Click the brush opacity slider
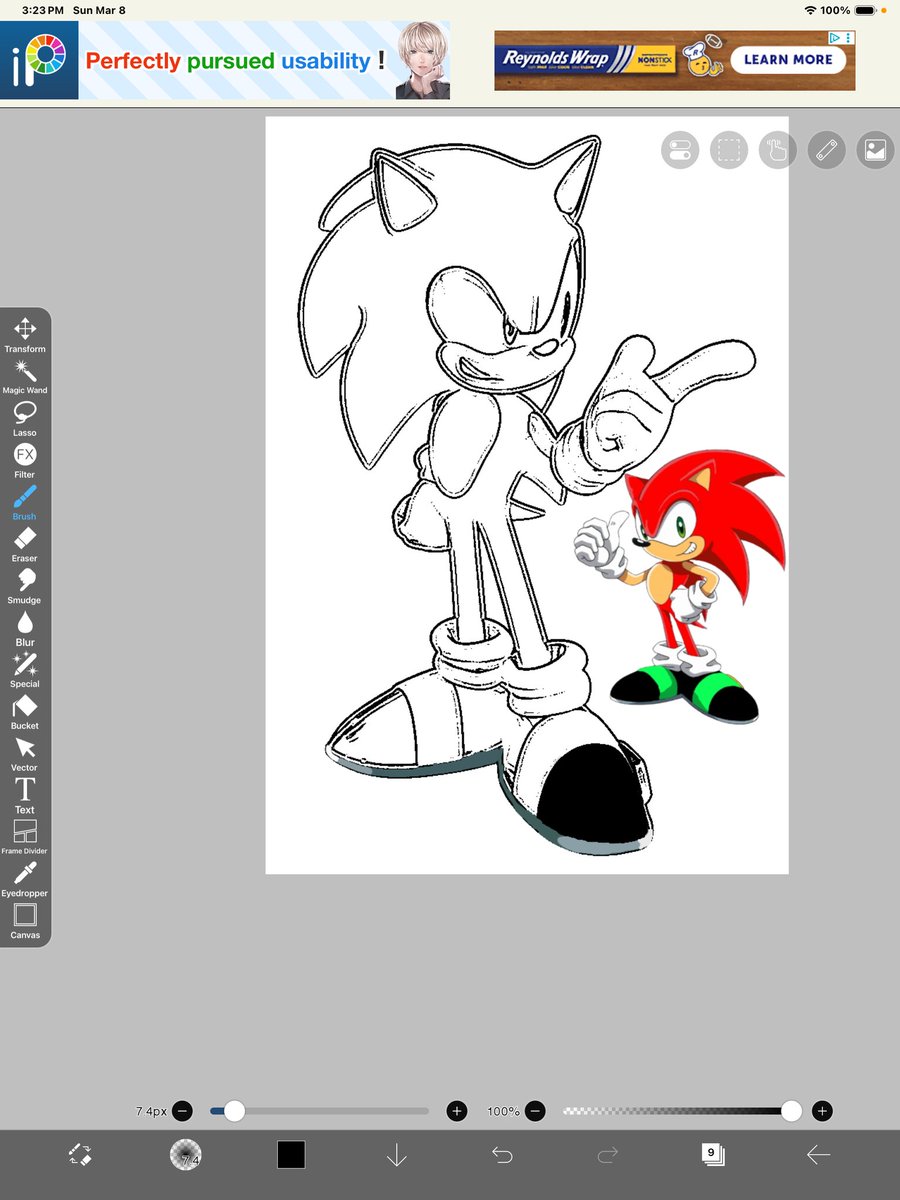The width and height of the screenshot is (900, 1200). click(682, 1111)
